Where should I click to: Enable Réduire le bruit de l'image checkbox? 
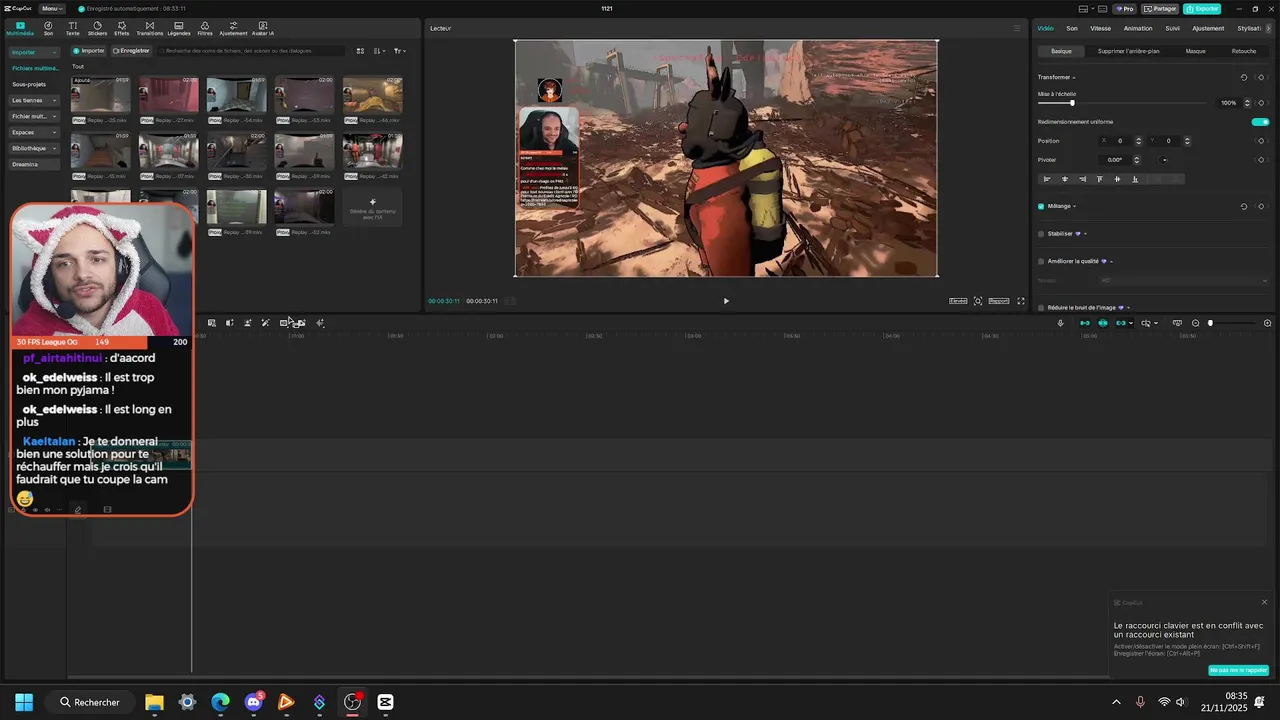[x=1041, y=308]
